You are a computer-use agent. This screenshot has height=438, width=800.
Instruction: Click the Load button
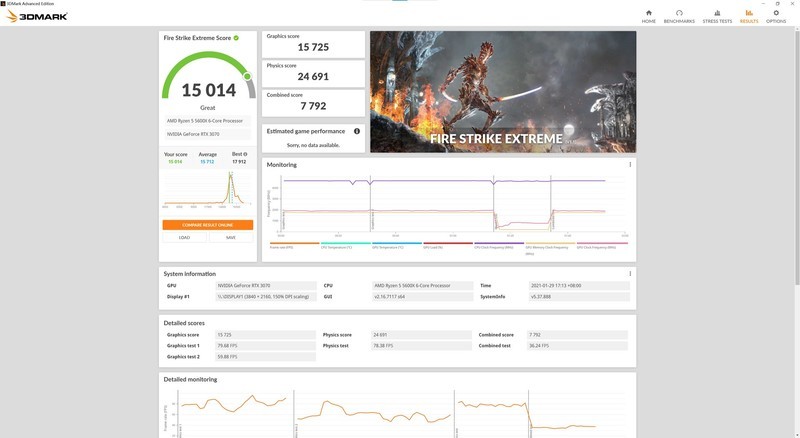pyautogui.click(x=185, y=237)
